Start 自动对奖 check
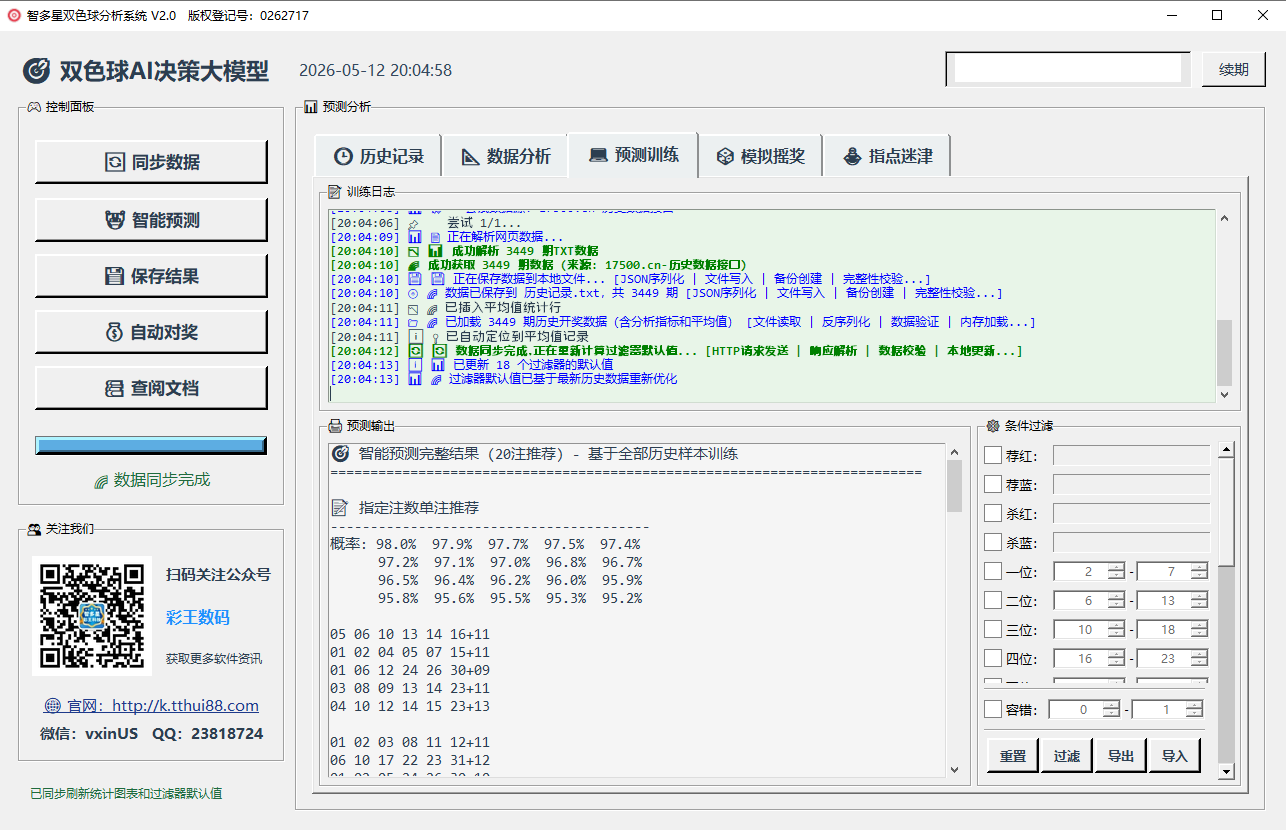 pyautogui.click(x=151, y=332)
